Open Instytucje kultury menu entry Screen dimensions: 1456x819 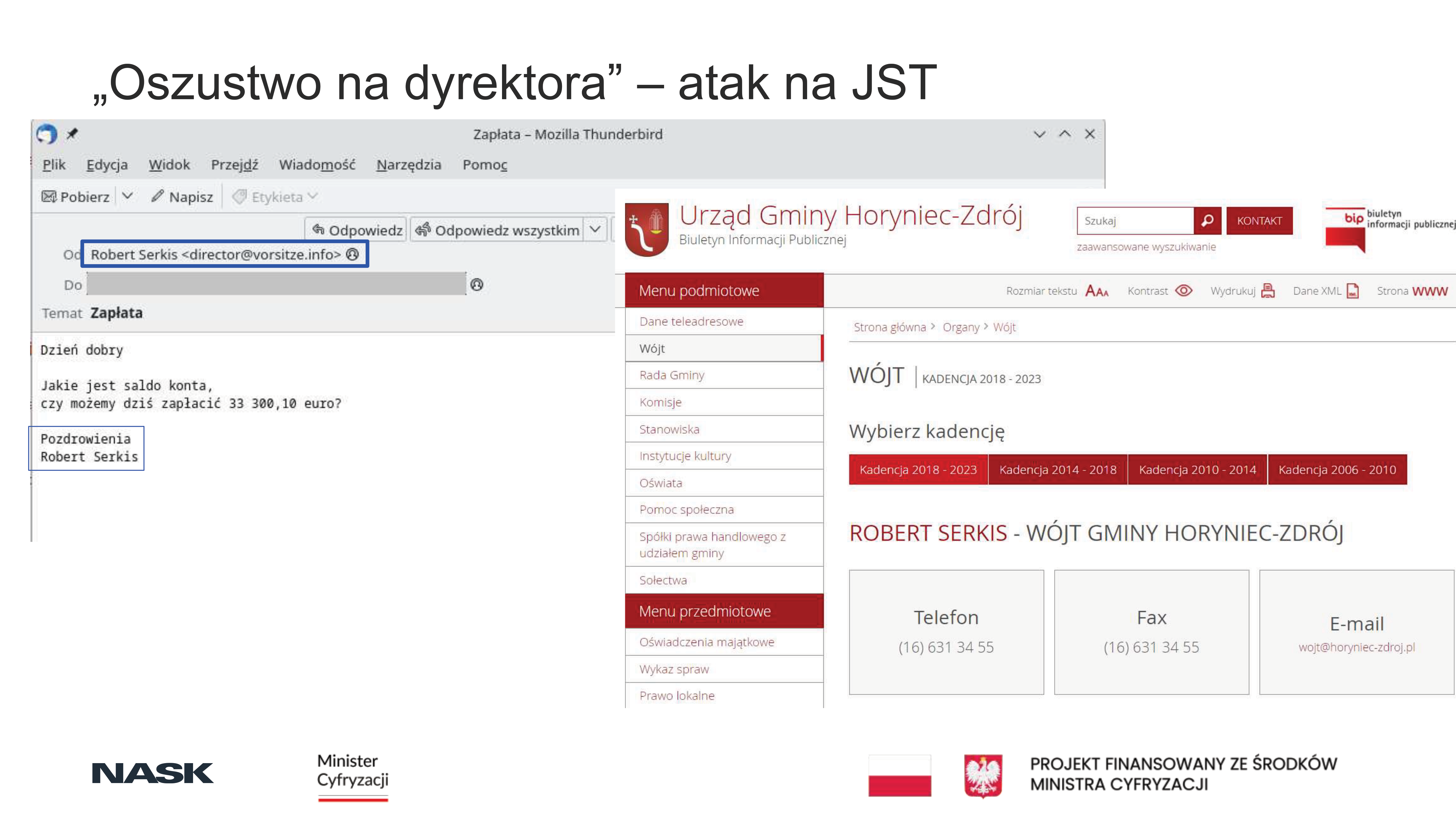coord(724,456)
